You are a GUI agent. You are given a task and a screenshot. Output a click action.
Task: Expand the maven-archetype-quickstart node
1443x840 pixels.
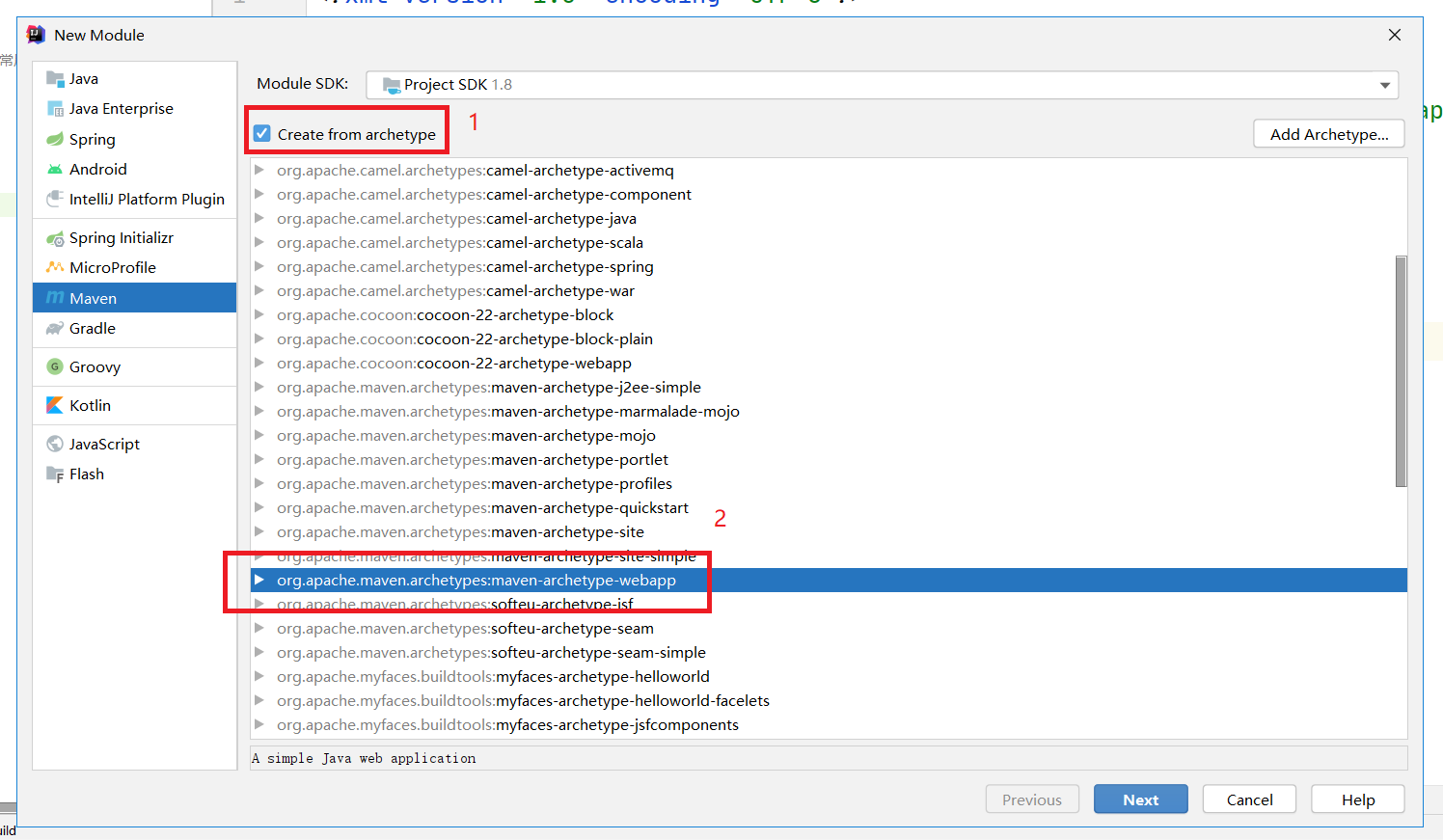(x=259, y=507)
